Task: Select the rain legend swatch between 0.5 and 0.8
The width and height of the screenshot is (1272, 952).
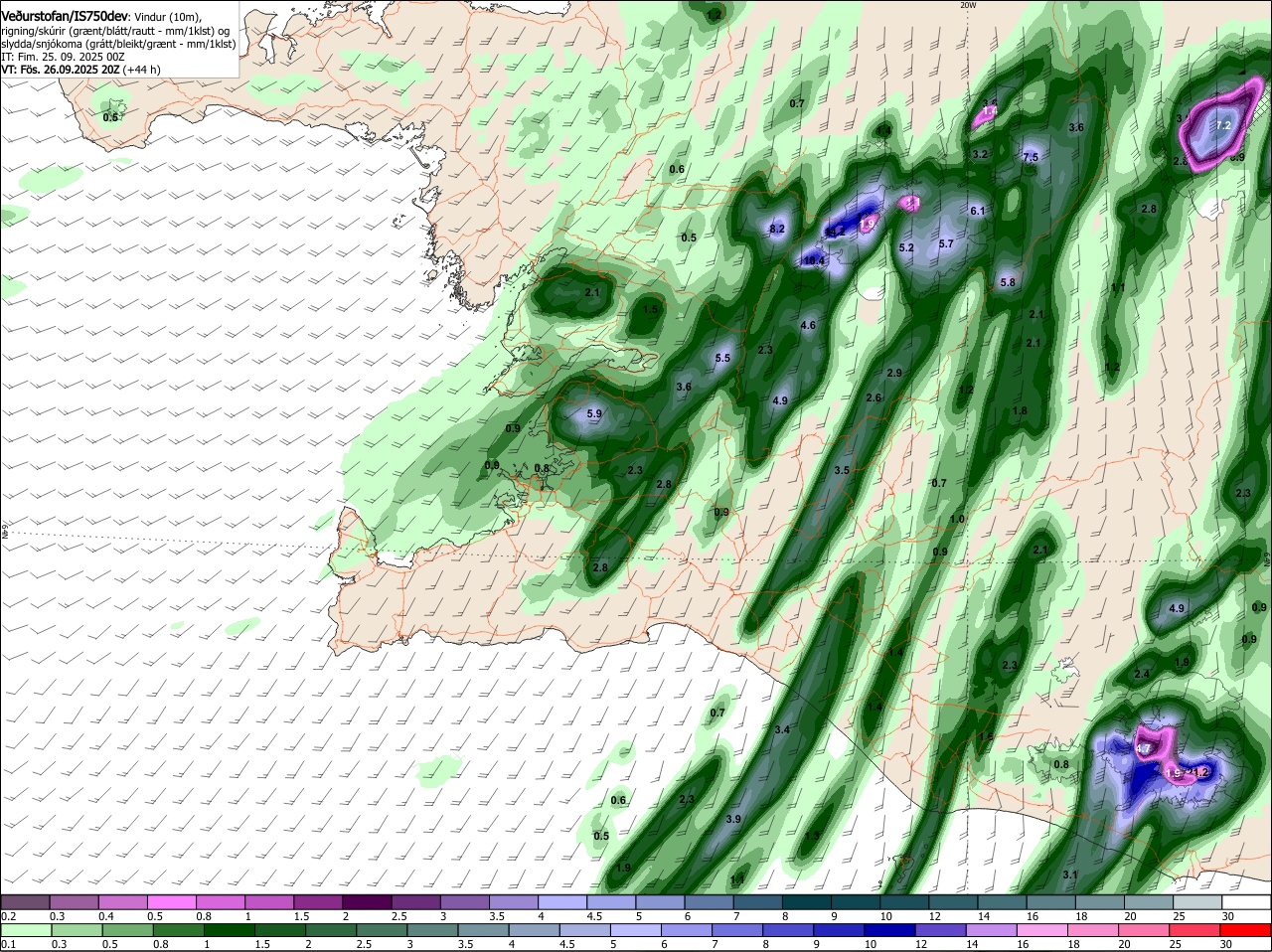Action: coord(128,930)
